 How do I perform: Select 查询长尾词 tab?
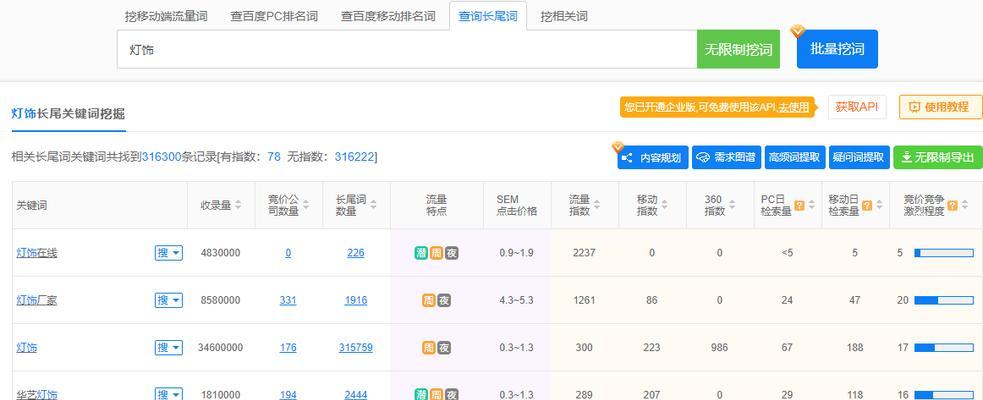coord(488,16)
